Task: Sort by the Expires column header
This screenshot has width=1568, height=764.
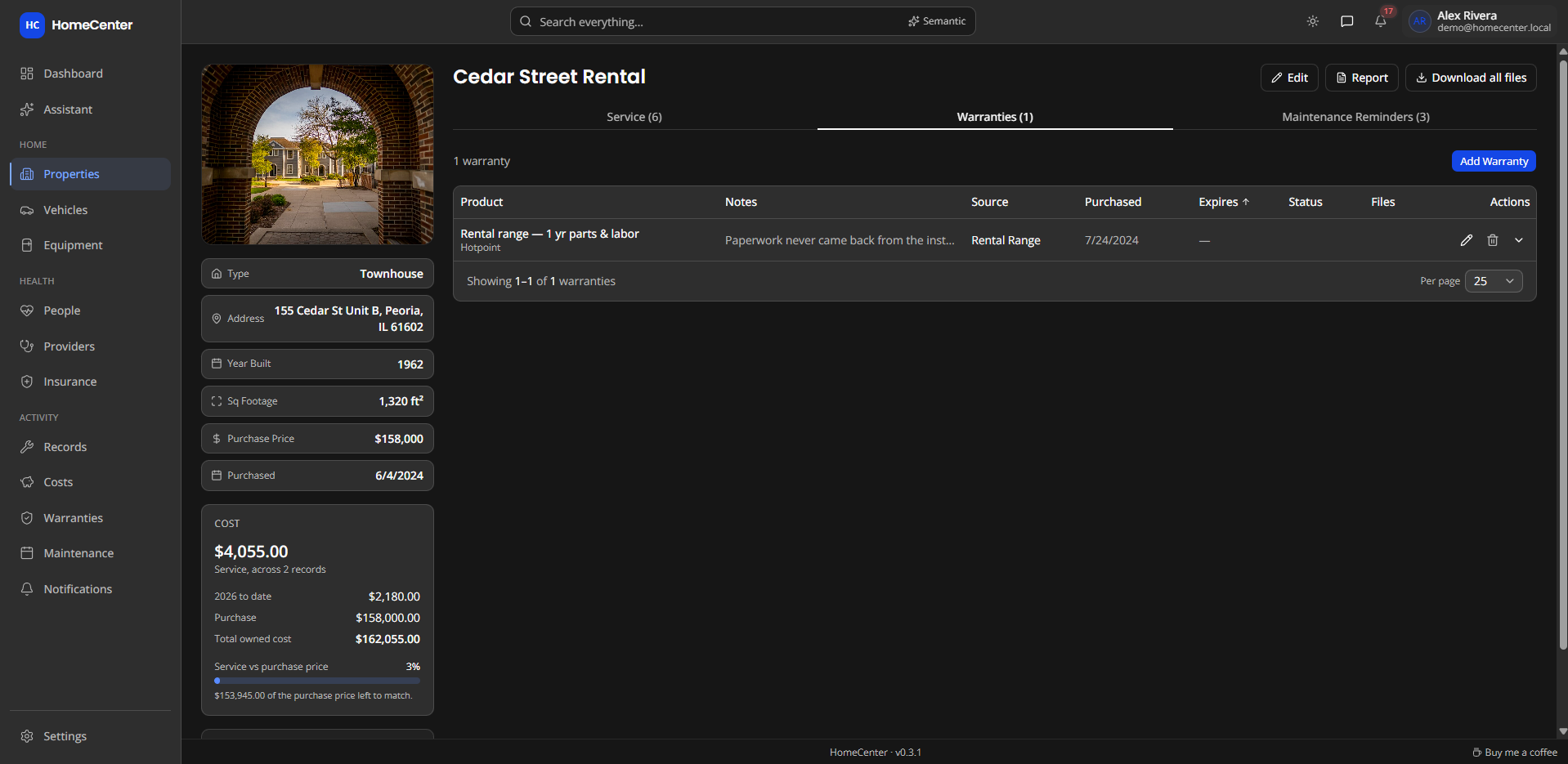Action: (1224, 202)
